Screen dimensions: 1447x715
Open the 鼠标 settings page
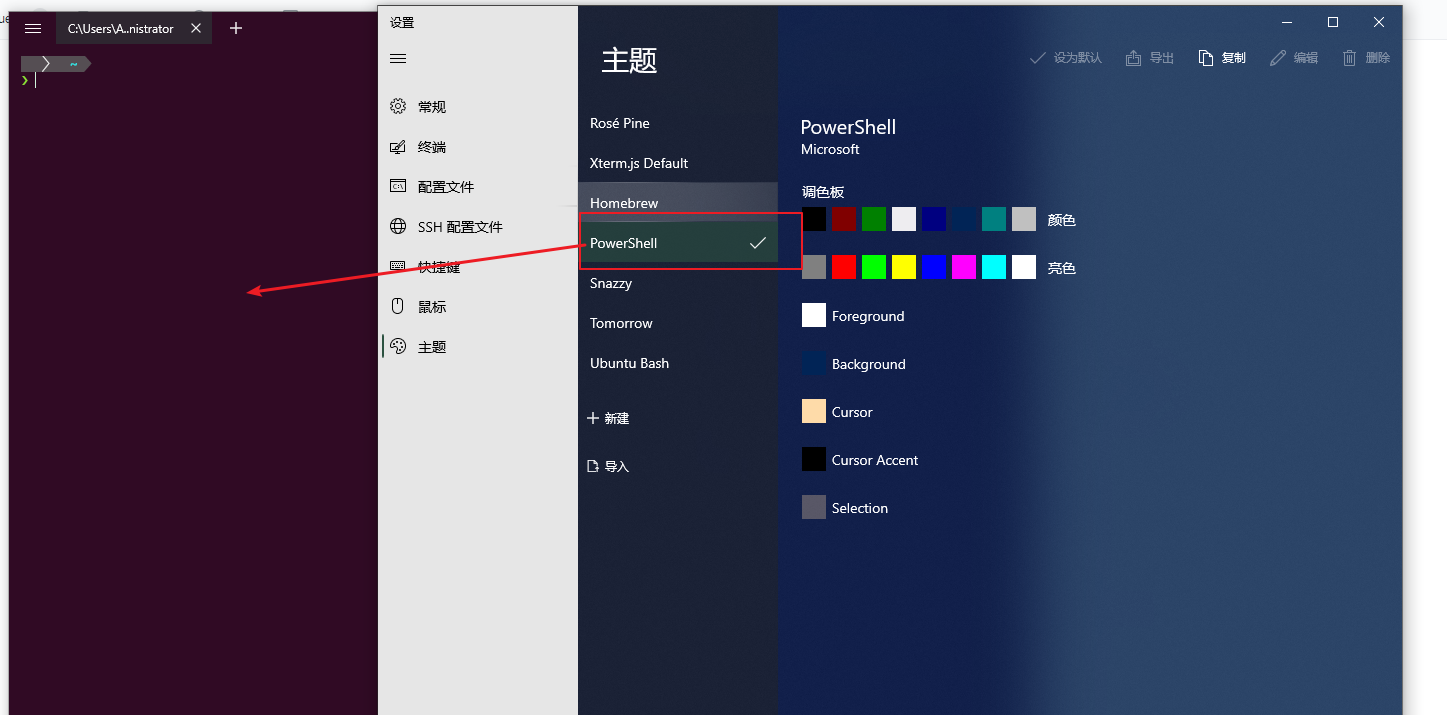pyautogui.click(x=478, y=307)
